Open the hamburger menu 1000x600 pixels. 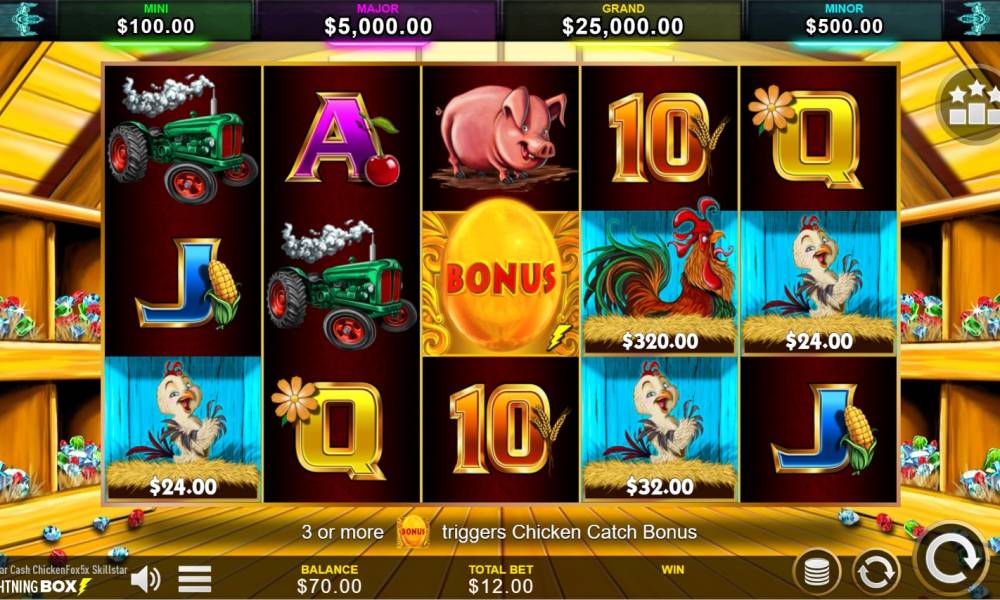point(195,579)
